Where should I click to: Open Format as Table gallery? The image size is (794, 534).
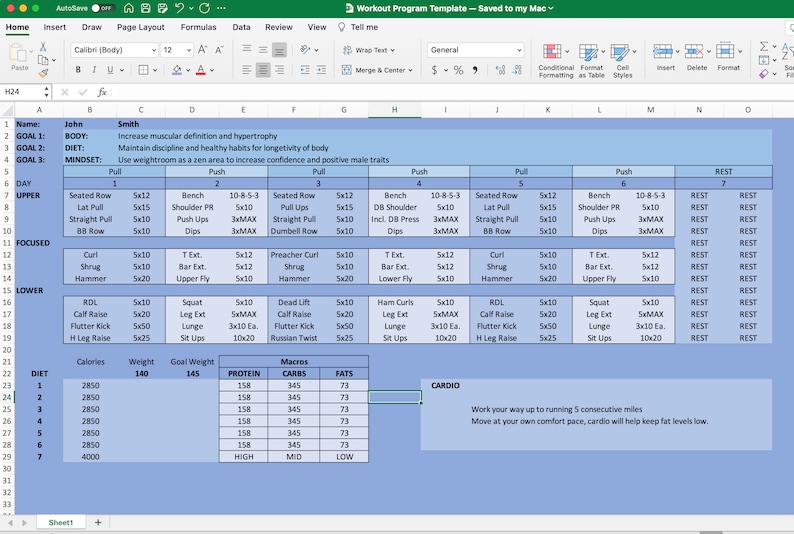pos(591,60)
